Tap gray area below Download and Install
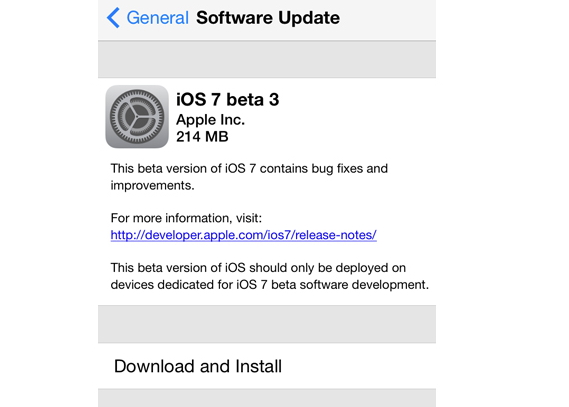The height and width of the screenshot is (407, 569). coord(267,398)
